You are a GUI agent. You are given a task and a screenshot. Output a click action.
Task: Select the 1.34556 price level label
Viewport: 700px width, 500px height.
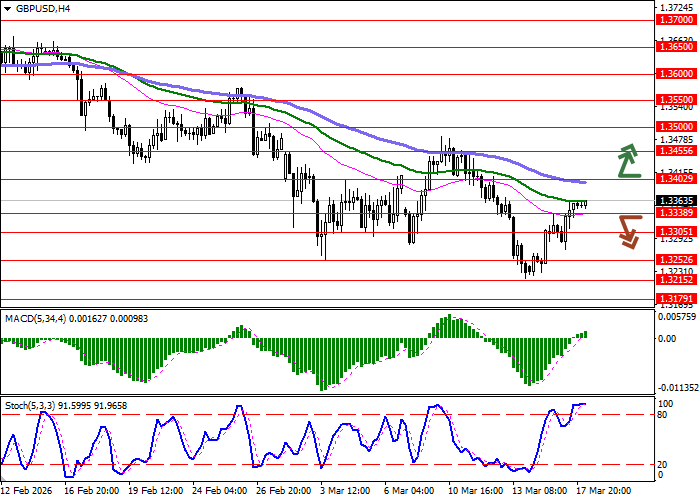(x=676, y=151)
